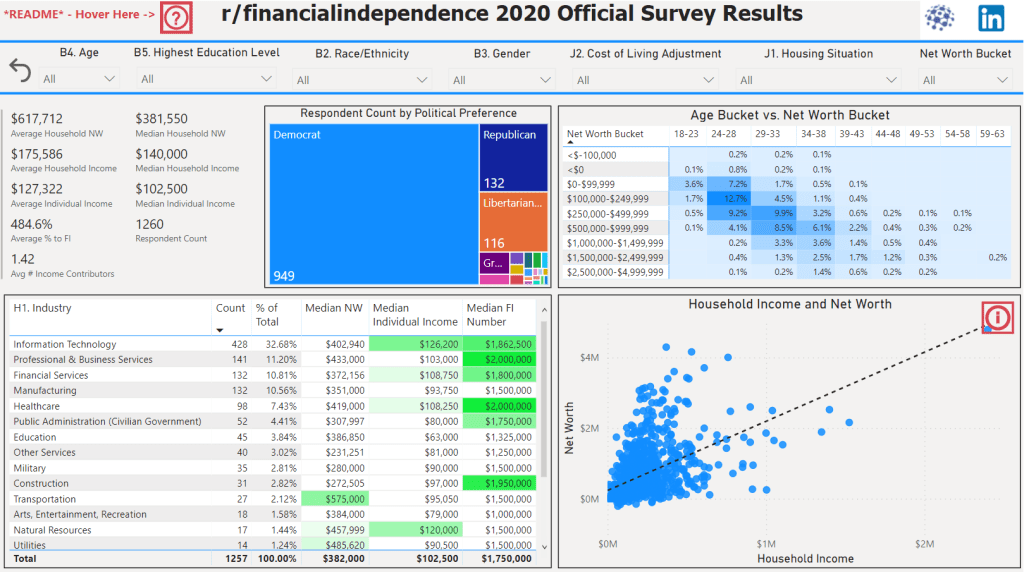
Task: Expand the B3. Gender dropdown
Action: 502,80
